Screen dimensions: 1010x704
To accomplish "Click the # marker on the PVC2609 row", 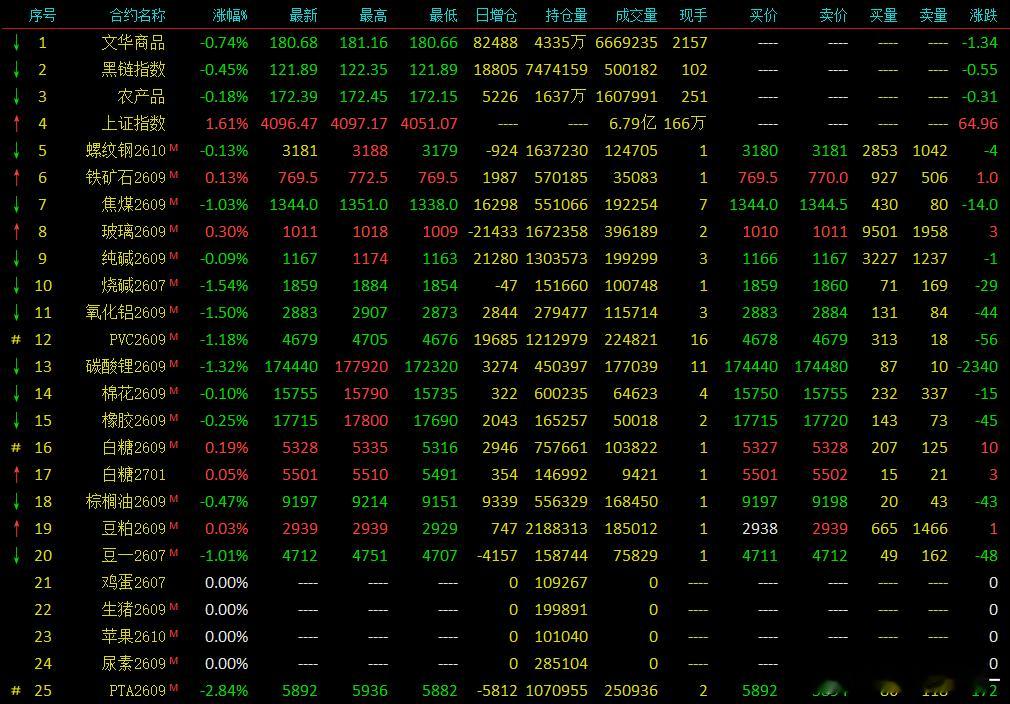I will (16, 339).
